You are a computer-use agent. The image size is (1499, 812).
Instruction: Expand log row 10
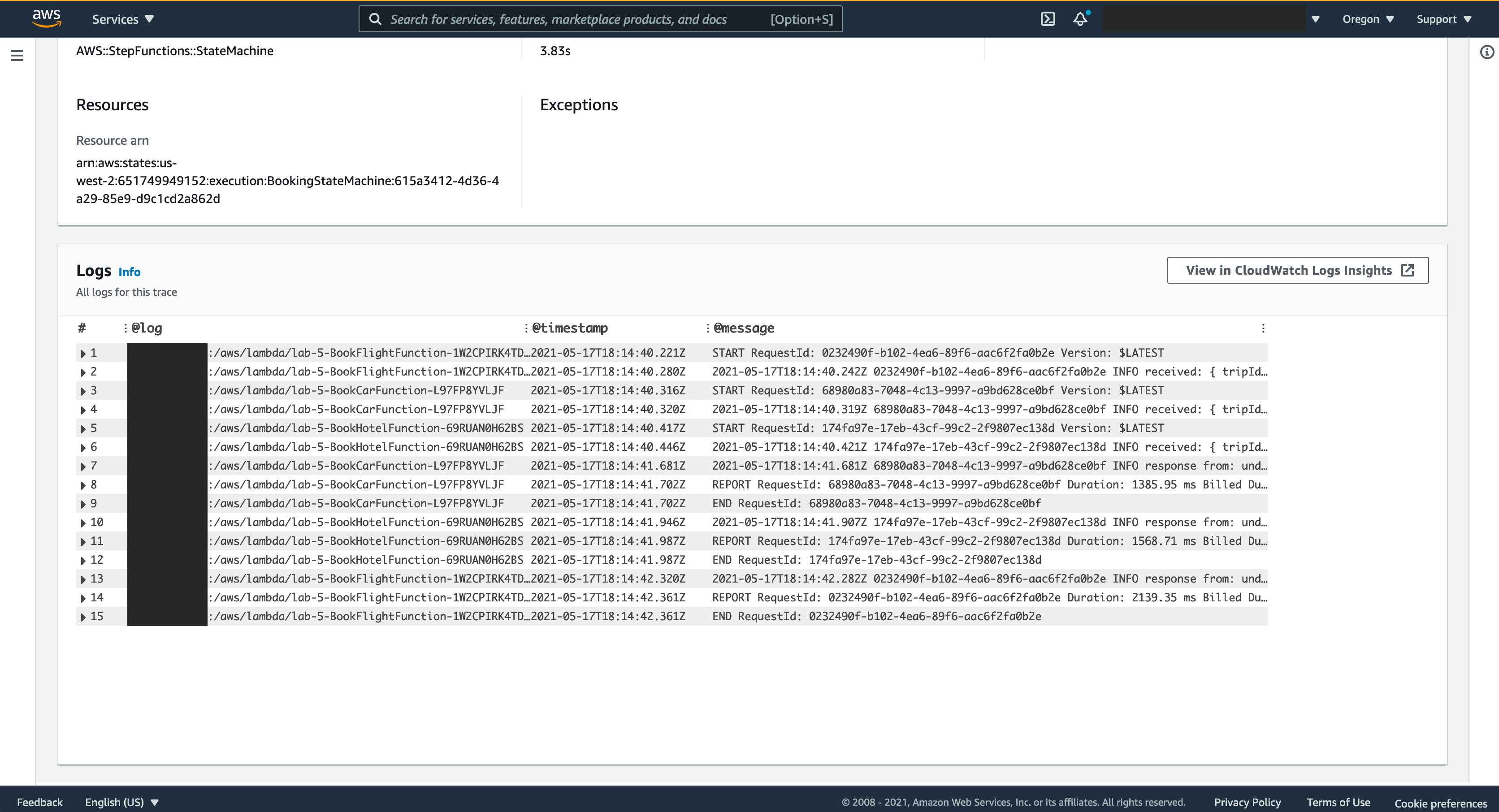[x=83, y=523]
